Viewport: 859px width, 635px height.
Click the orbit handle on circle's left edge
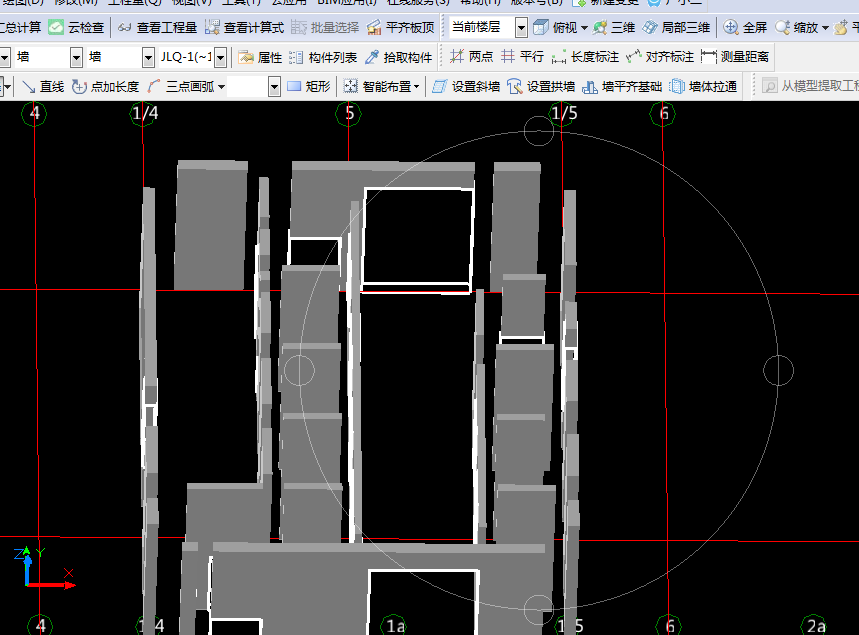[x=299, y=370]
